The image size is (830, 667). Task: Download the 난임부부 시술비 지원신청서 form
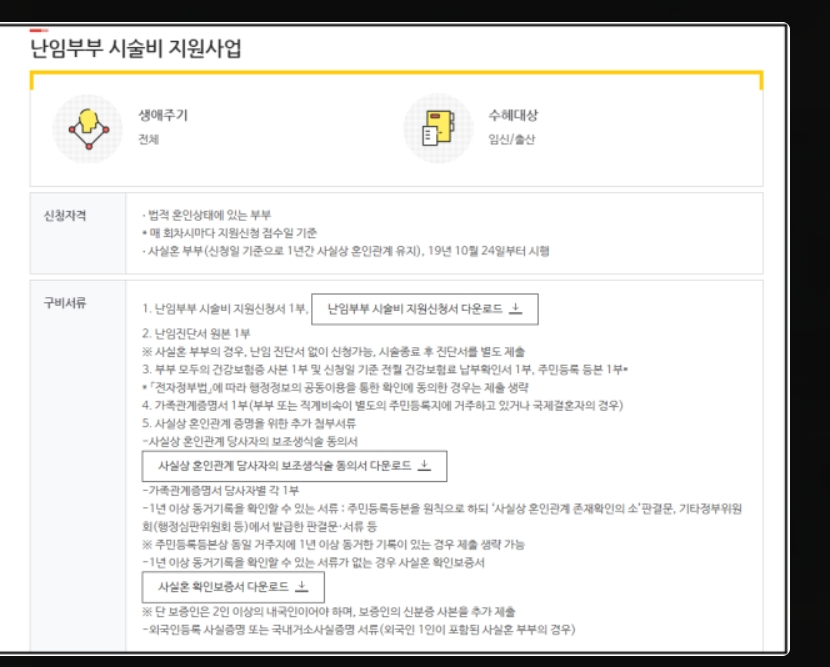tap(425, 309)
